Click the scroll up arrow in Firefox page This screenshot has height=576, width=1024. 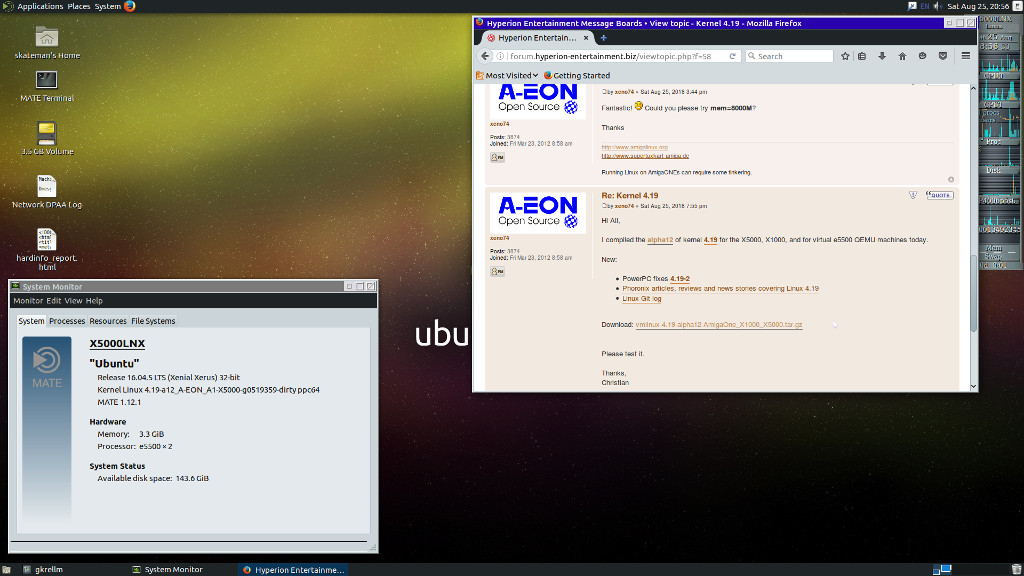[x=974, y=88]
